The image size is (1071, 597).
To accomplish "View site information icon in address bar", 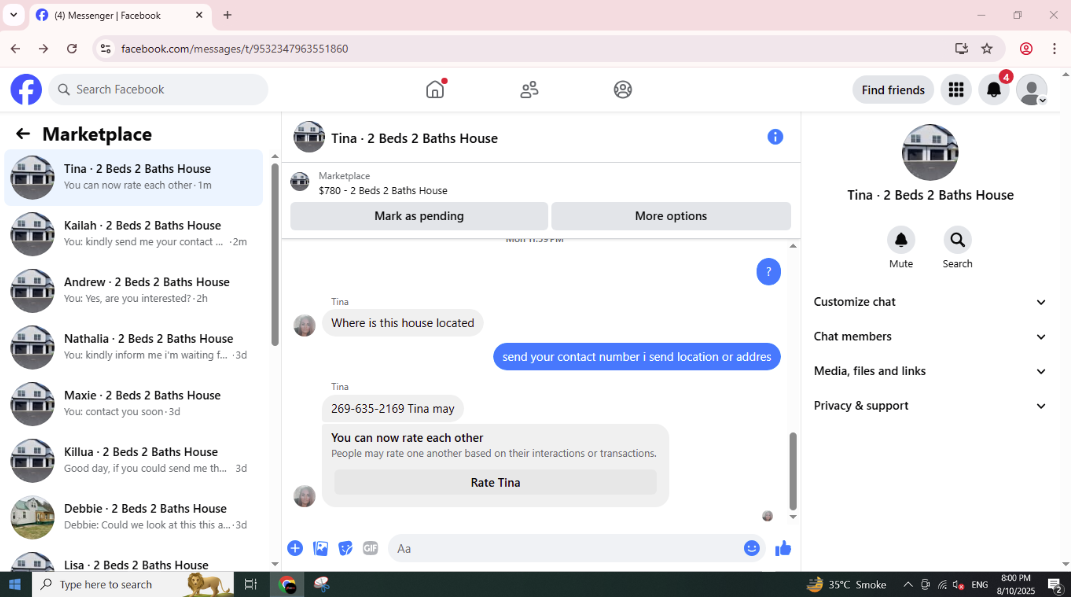I will coord(105,48).
